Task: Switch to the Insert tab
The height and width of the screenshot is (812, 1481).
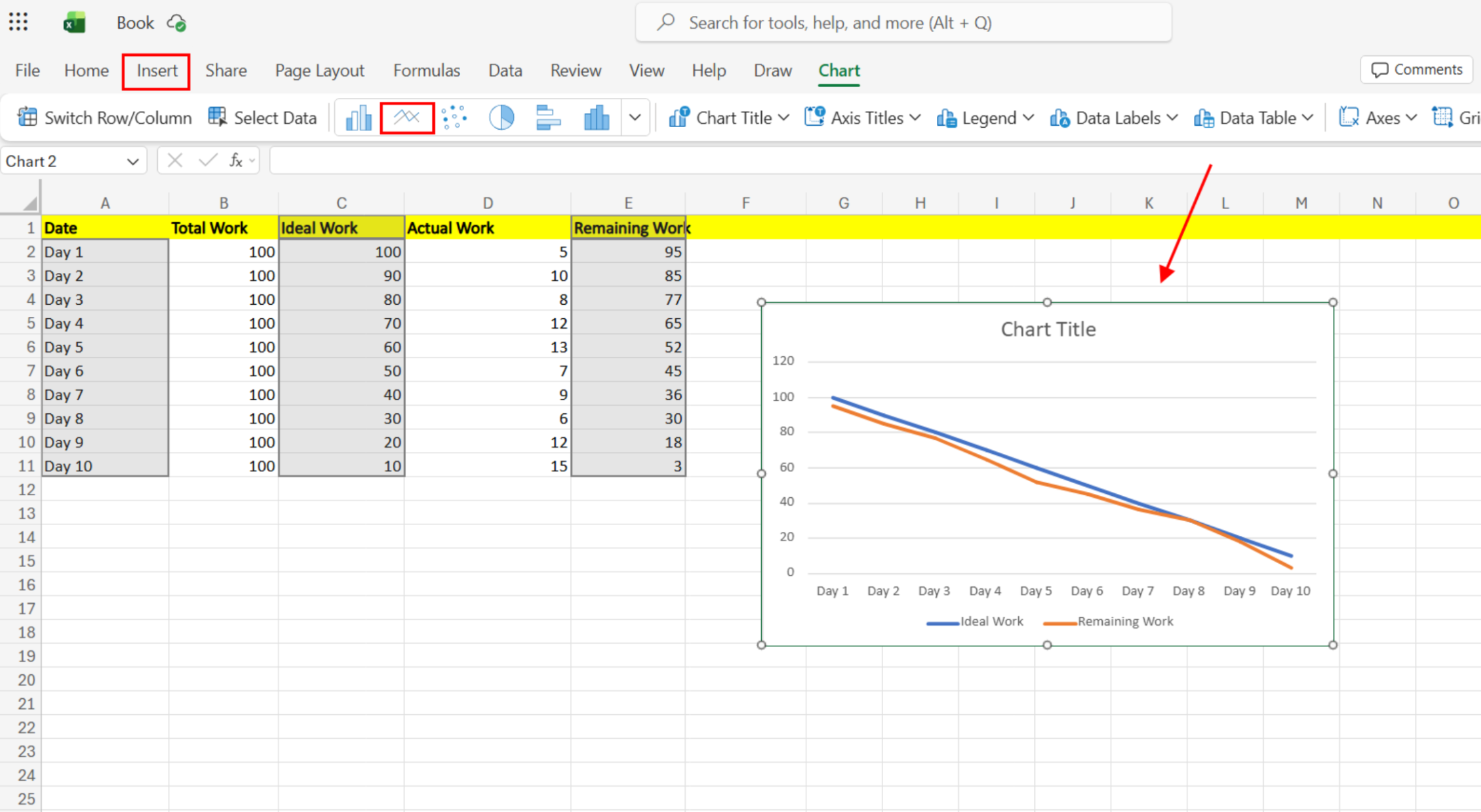Action: coord(156,71)
